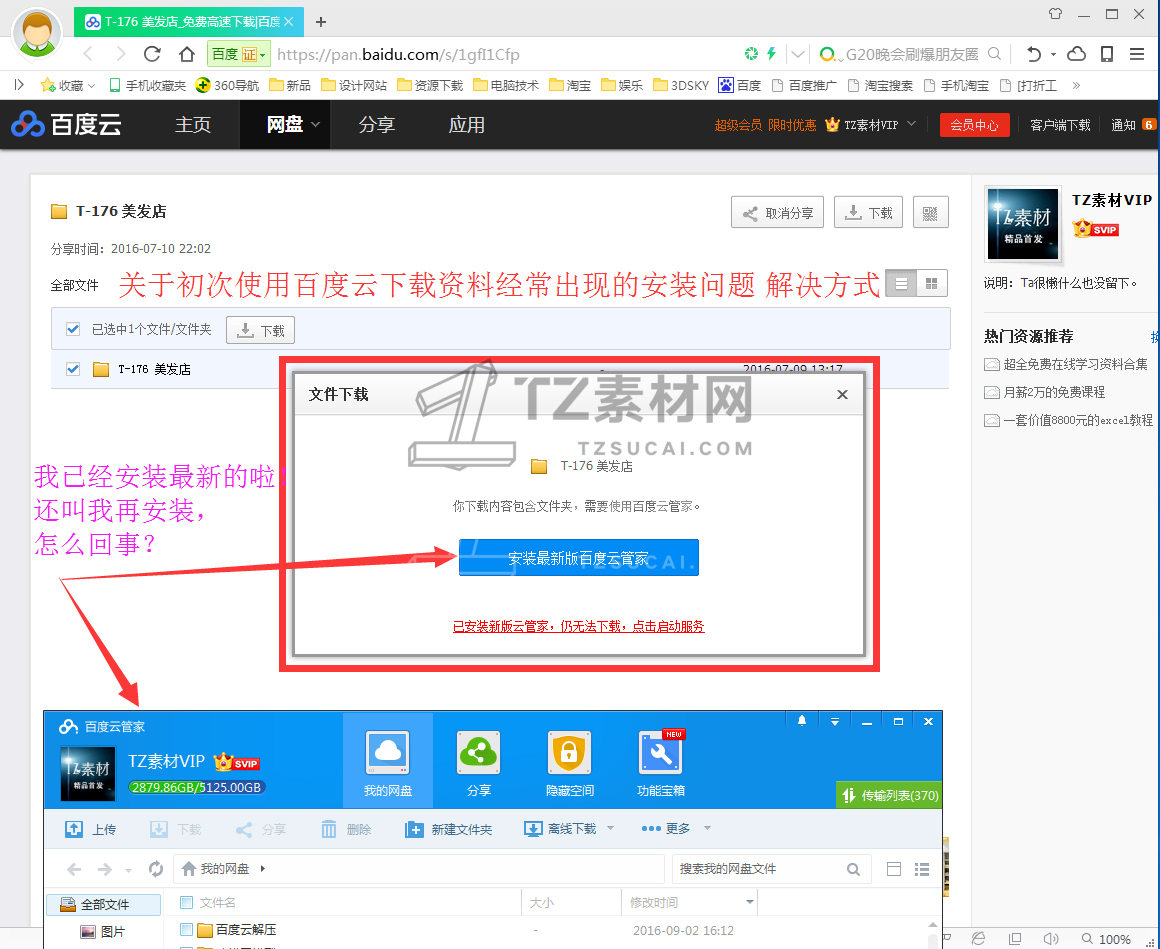The width and height of the screenshot is (1160, 949).
Task: Select 图片 in 百度云管家 sidebar
Action: (104, 932)
